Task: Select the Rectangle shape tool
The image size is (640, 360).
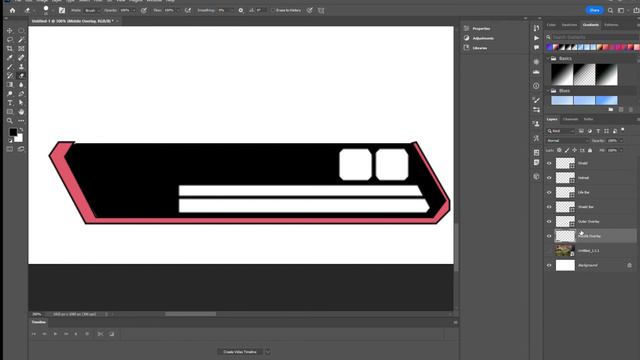Action: 9,111
